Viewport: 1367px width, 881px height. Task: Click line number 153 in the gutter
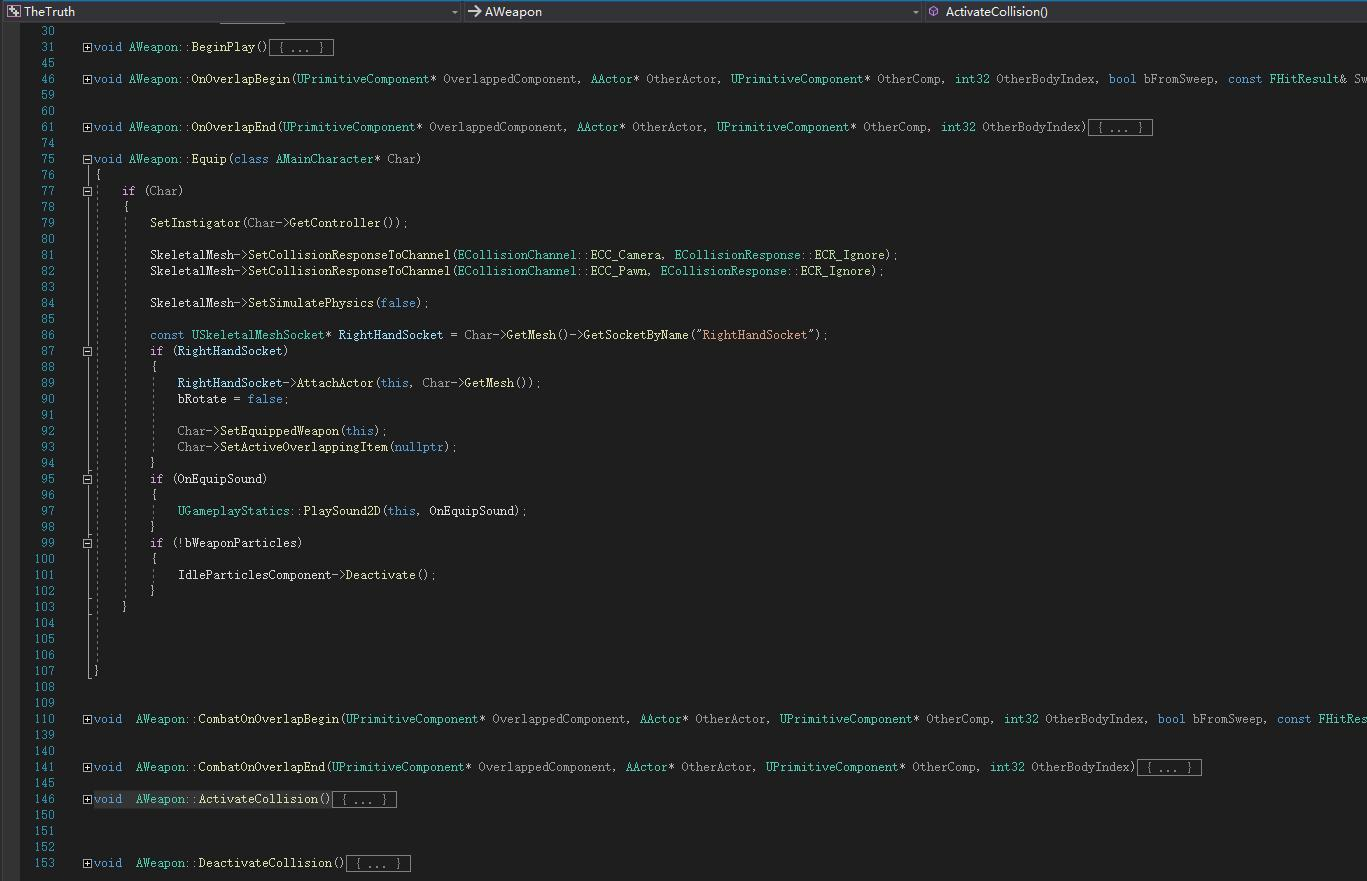pyautogui.click(x=44, y=863)
